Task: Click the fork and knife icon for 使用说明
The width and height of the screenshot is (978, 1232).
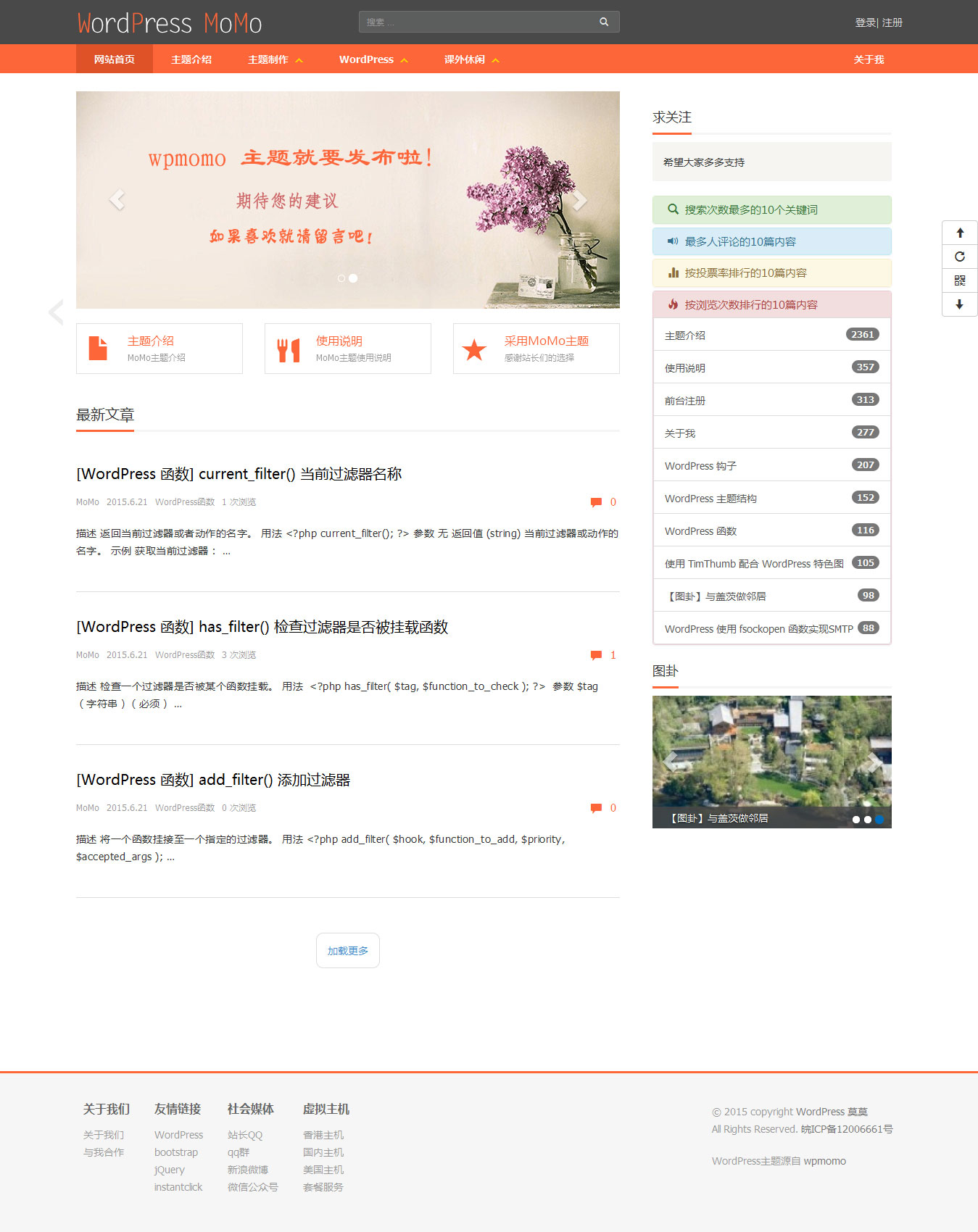Action: click(x=289, y=350)
